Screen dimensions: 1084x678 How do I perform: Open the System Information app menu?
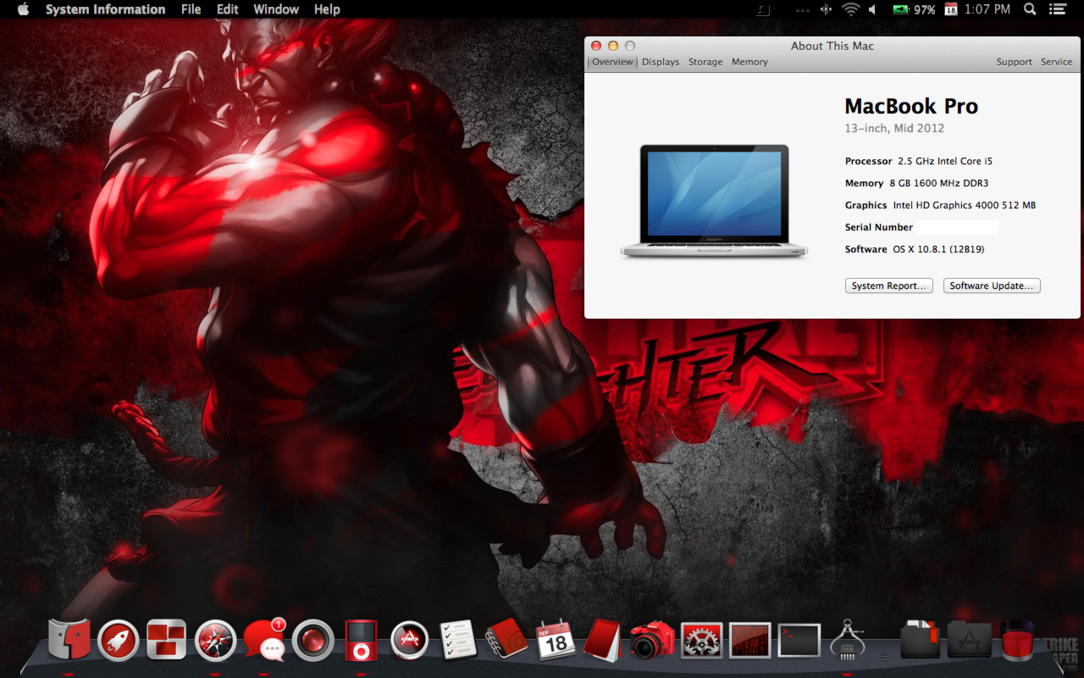click(105, 9)
